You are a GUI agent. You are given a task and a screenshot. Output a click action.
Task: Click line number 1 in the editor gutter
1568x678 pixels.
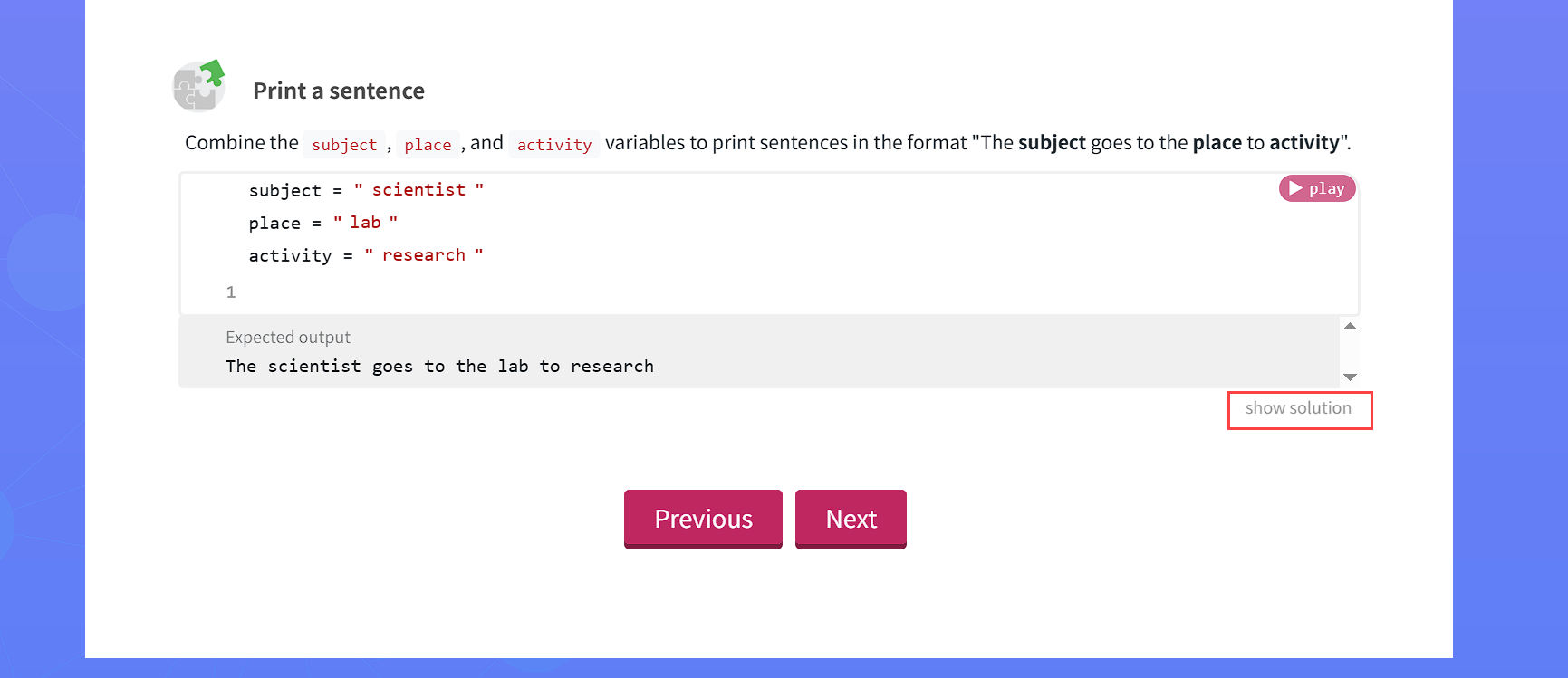click(231, 292)
